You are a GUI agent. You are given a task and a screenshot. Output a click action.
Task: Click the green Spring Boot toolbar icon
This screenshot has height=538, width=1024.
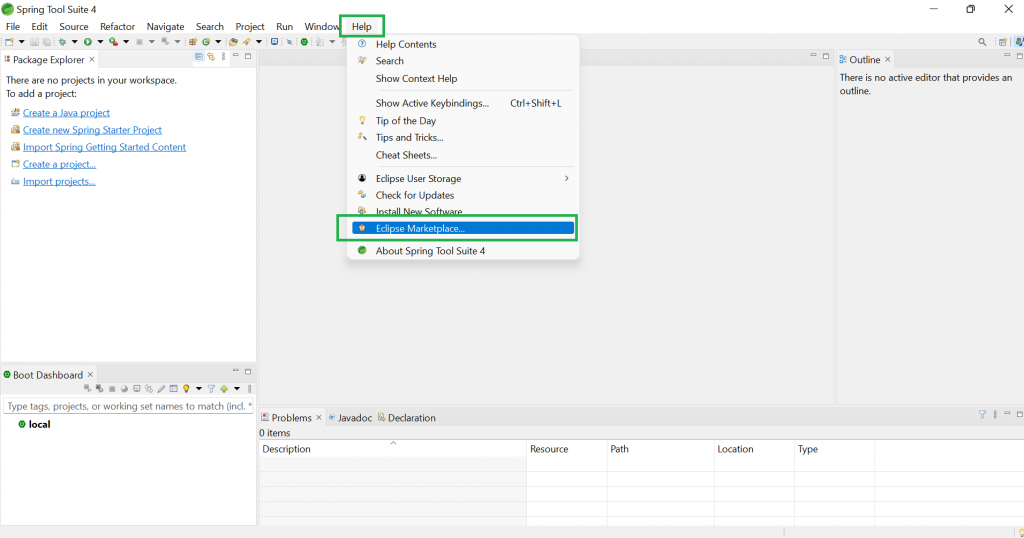pyautogui.click(x=304, y=42)
